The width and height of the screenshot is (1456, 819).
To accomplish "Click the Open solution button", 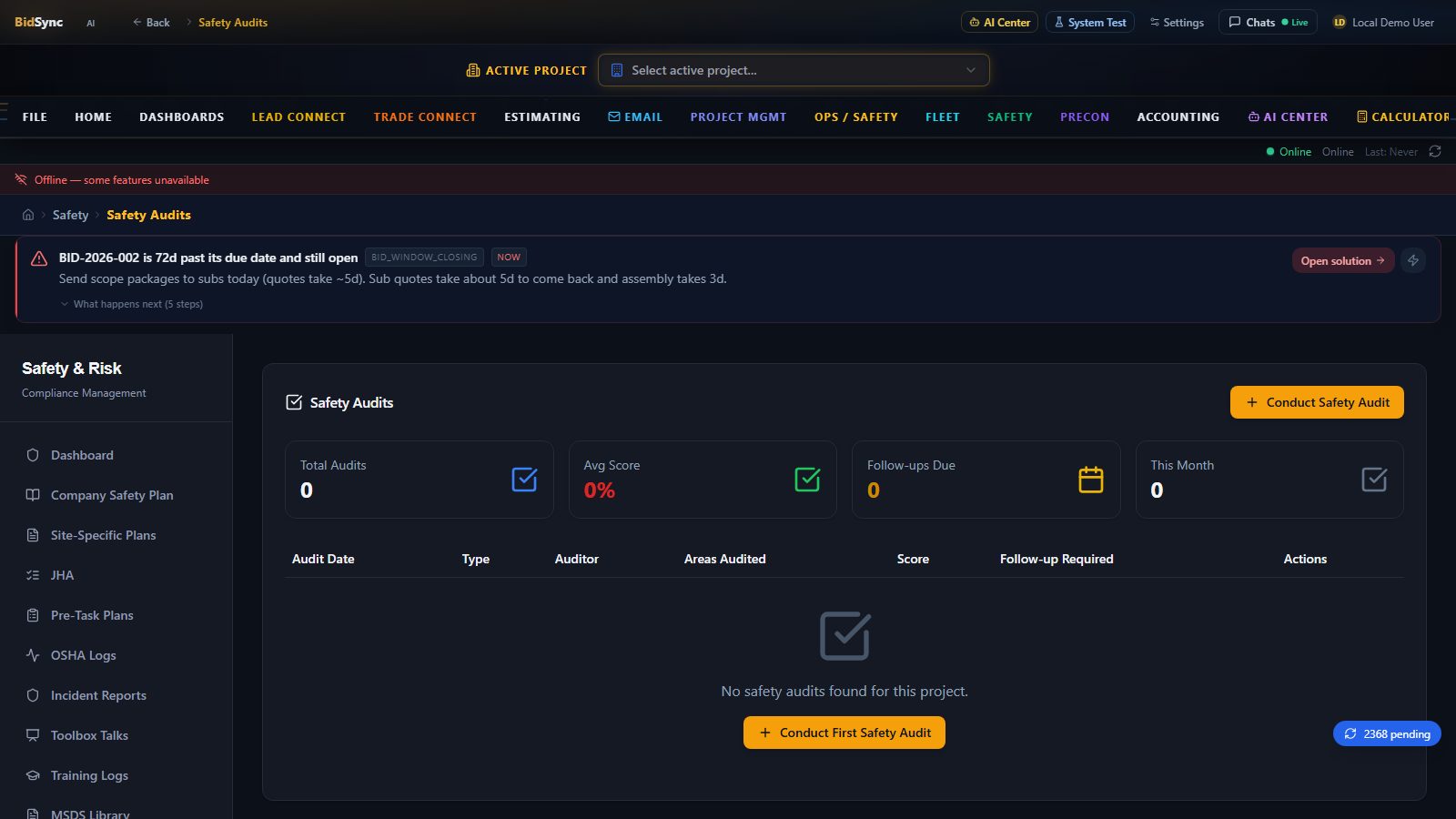I will (1342, 260).
